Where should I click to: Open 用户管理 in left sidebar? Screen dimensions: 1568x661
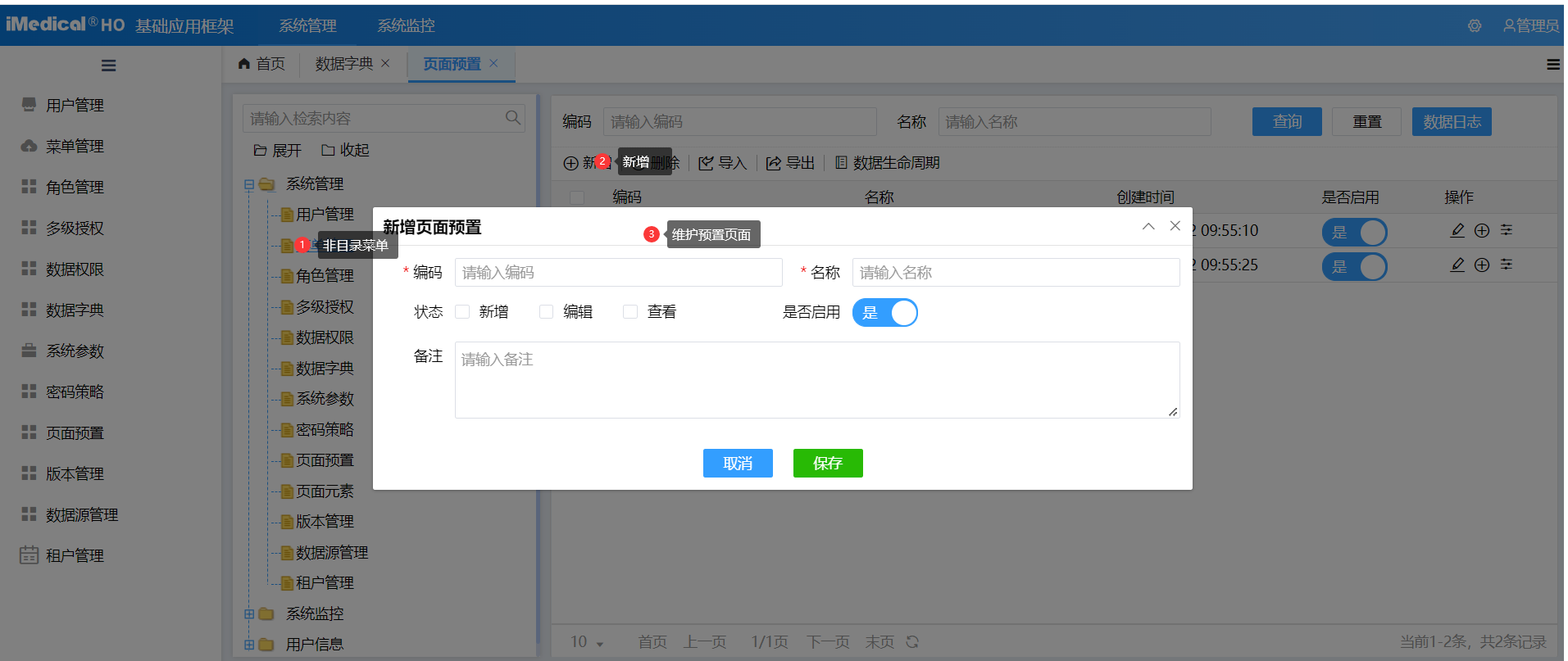(x=75, y=105)
